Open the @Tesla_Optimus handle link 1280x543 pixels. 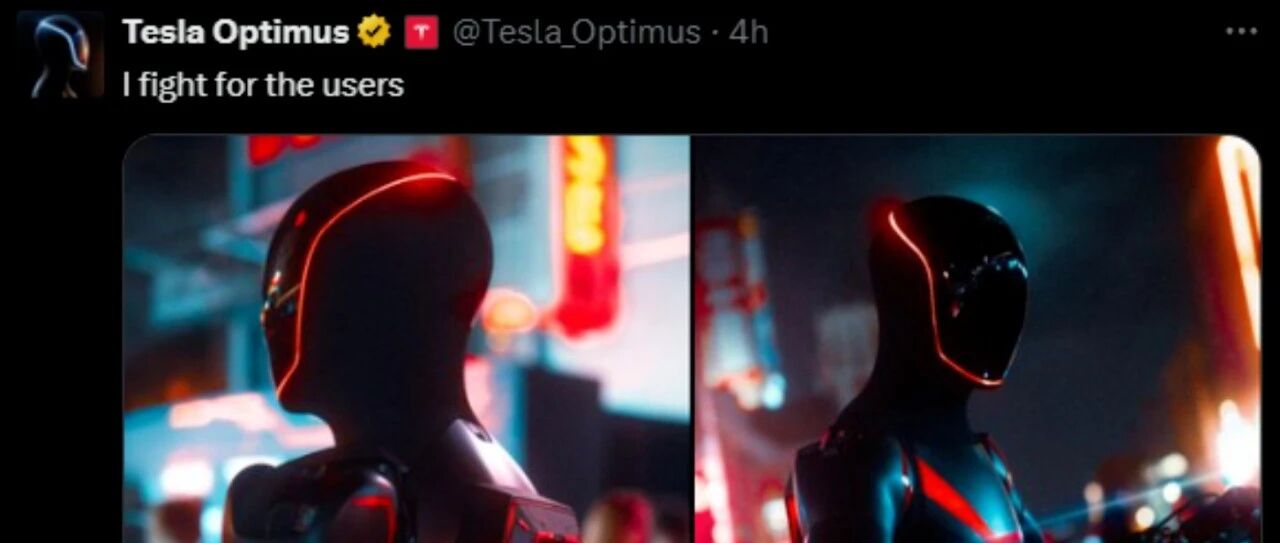[x=576, y=33]
